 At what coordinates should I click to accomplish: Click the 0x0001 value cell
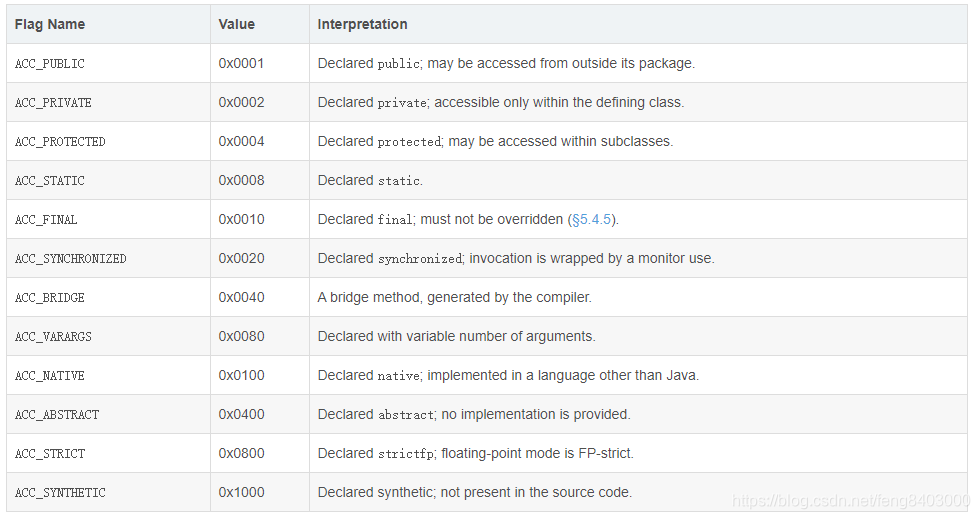pos(259,63)
